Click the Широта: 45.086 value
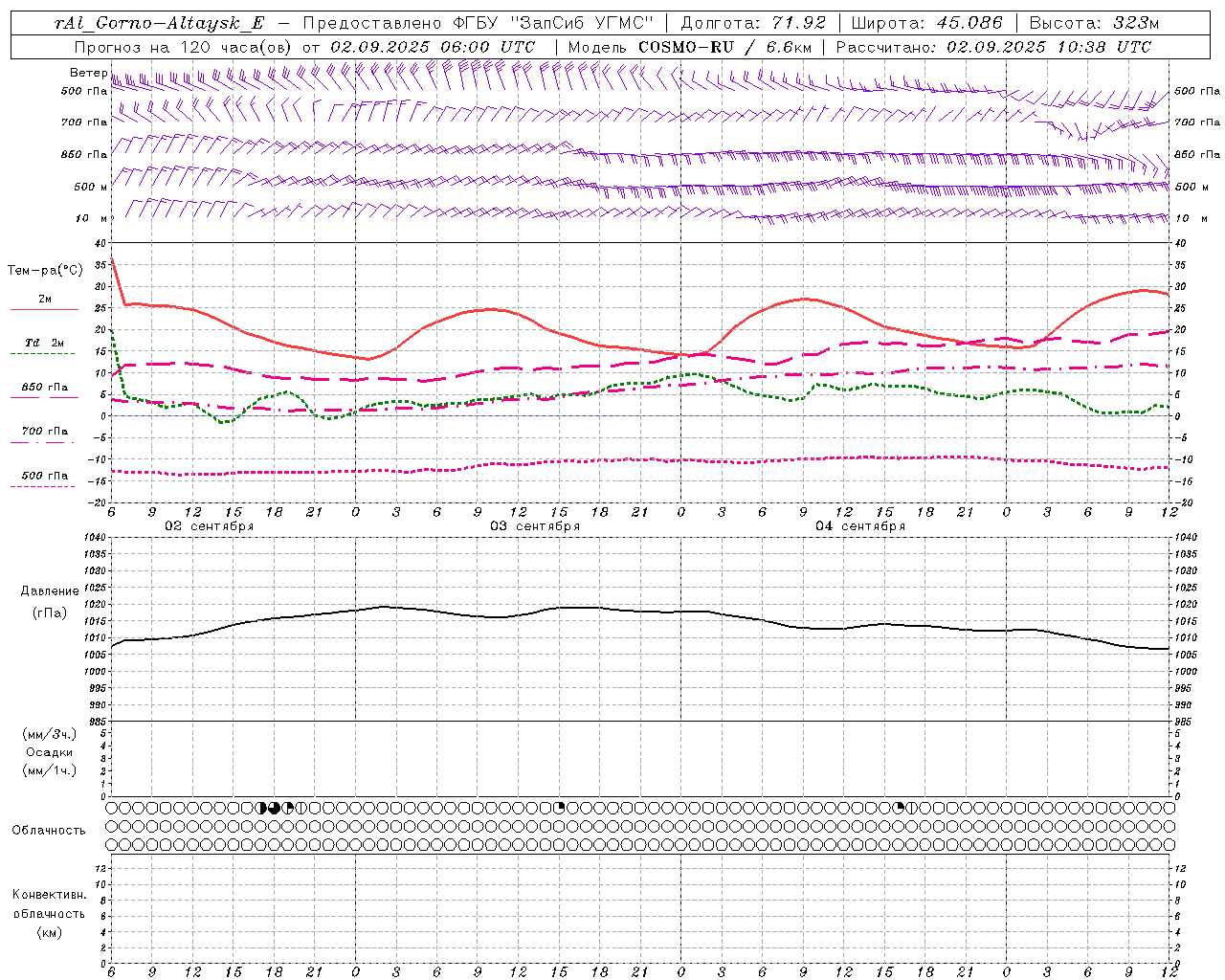The width and height of the screenshot is (1225, 980). coord(927,23)
